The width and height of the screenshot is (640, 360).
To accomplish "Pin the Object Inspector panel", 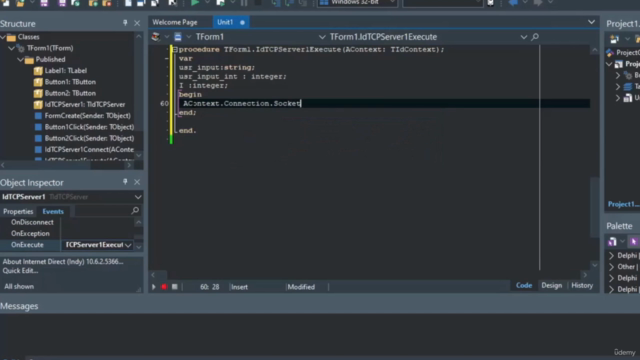I will pos(125,182).
